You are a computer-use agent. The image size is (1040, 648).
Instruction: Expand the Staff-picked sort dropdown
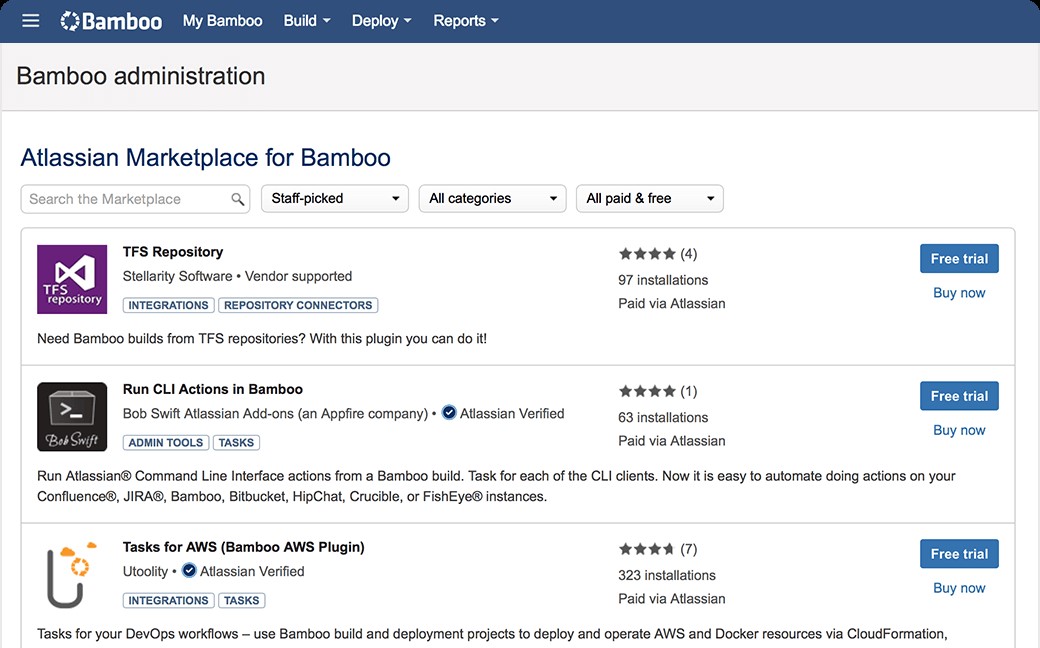335,198
